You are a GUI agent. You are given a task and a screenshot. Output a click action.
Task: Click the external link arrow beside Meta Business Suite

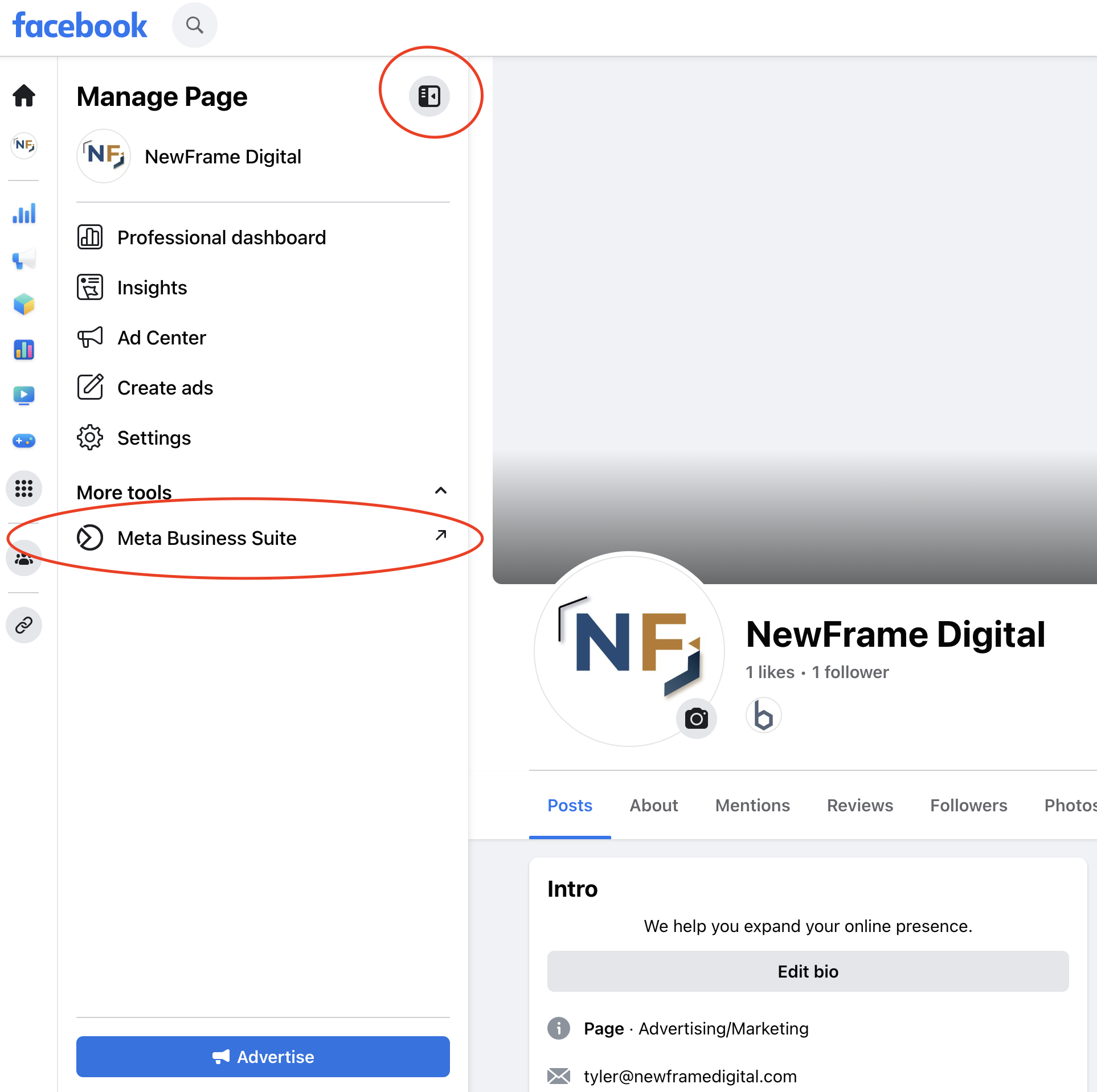[x=441, y=535]
